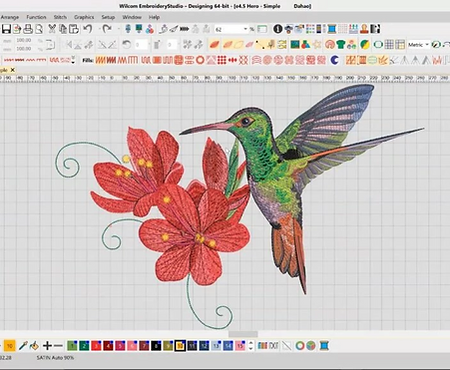This screenshot has width=450, height=370.
Task: Select pink color swatch 15
Action: pos(240,346)
